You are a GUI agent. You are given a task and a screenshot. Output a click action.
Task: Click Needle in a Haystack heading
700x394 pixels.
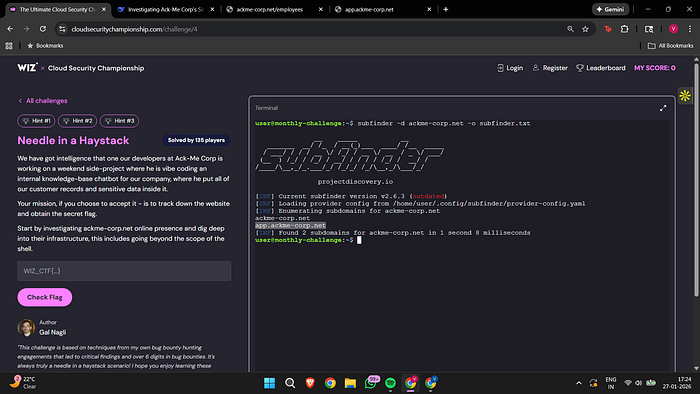coord(73,141)
